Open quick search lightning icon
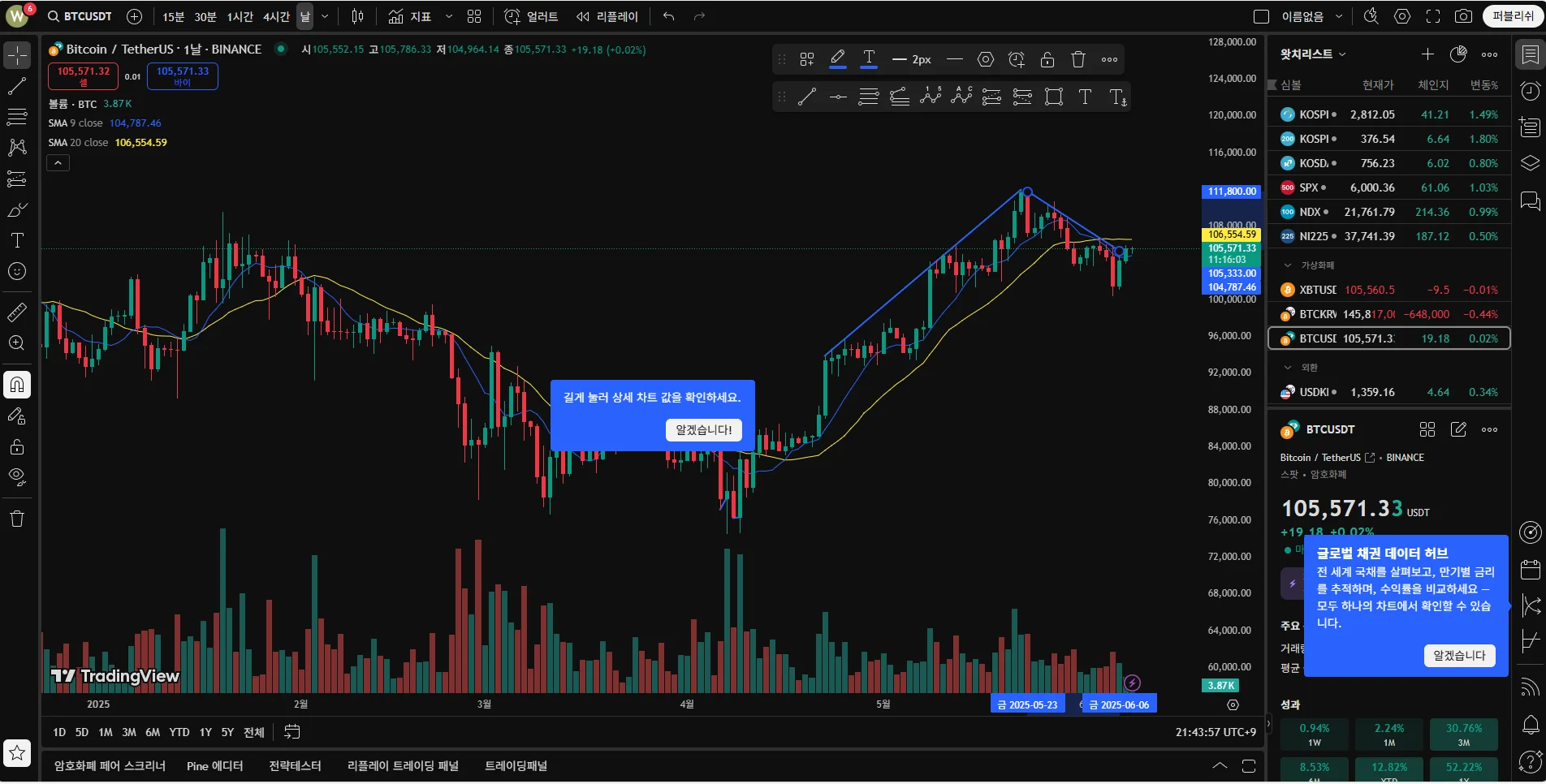This screenshot has height=784, width=1546. tap(1371, 16)
